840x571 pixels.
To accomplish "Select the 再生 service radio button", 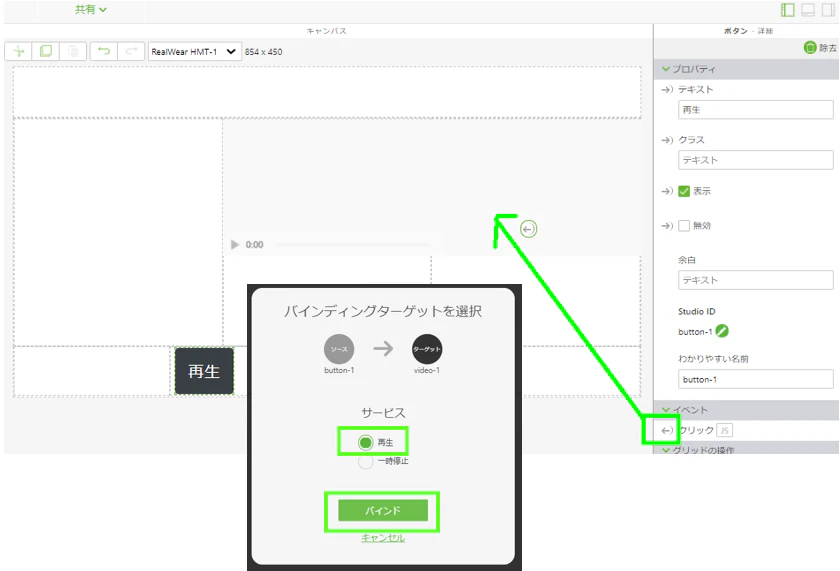I will 365,442.
